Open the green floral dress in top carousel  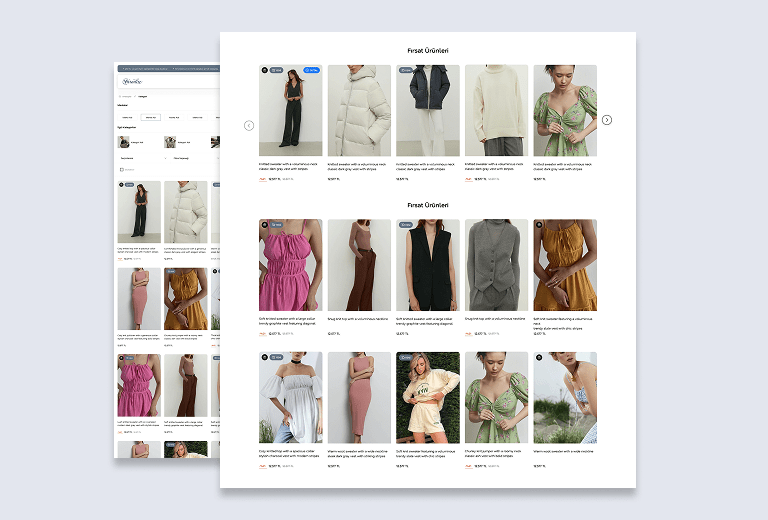tap(565, 111)
